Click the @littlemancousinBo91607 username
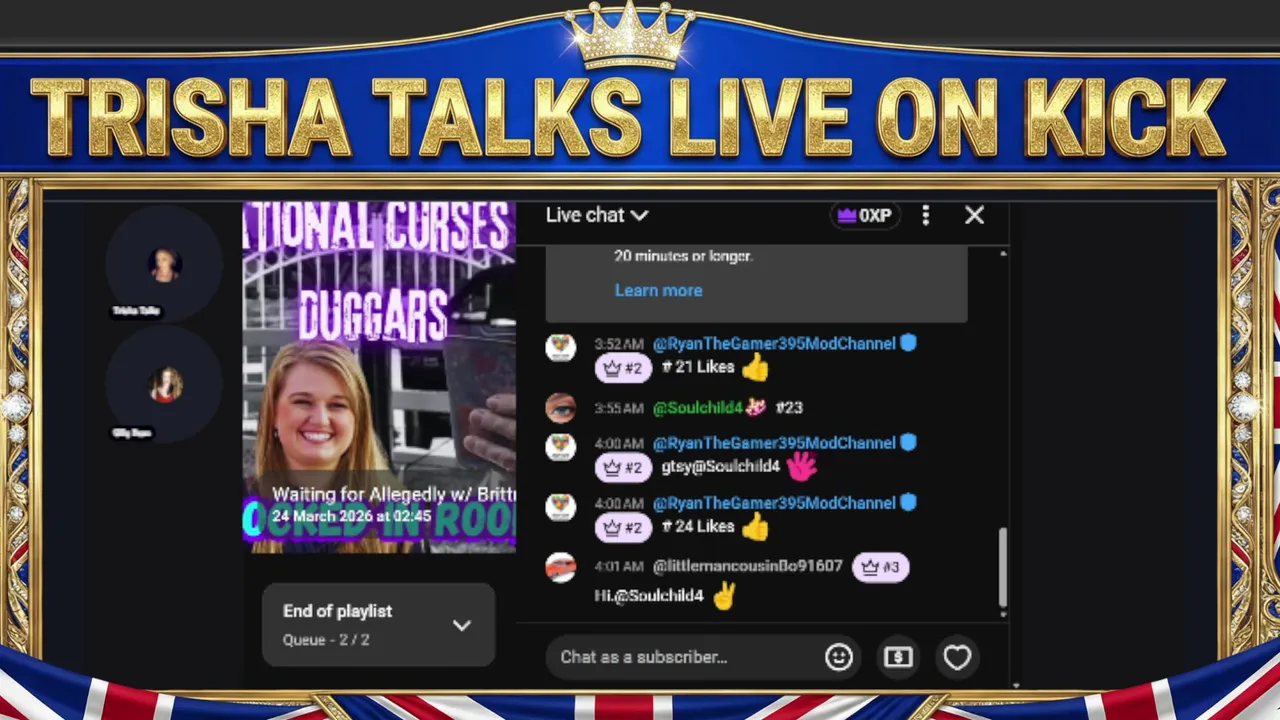This screenshot has width=1280, height=720. (748, 566)
